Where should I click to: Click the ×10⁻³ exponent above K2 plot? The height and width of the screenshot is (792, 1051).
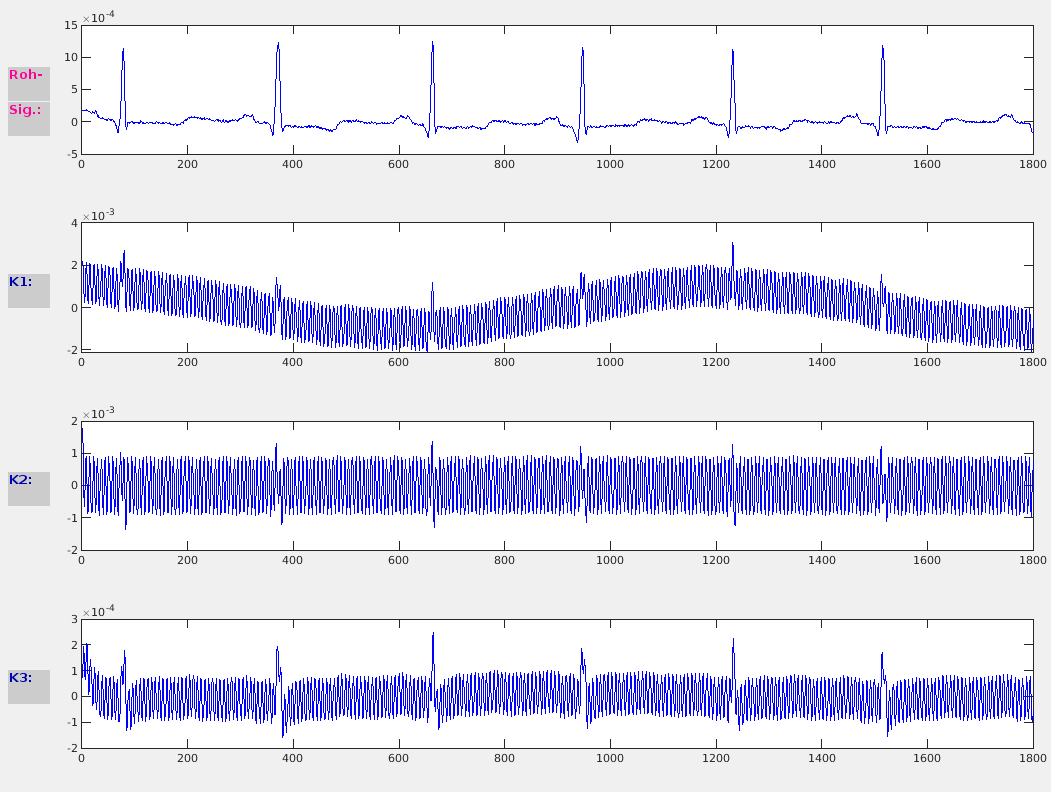[x=98, y=413]
